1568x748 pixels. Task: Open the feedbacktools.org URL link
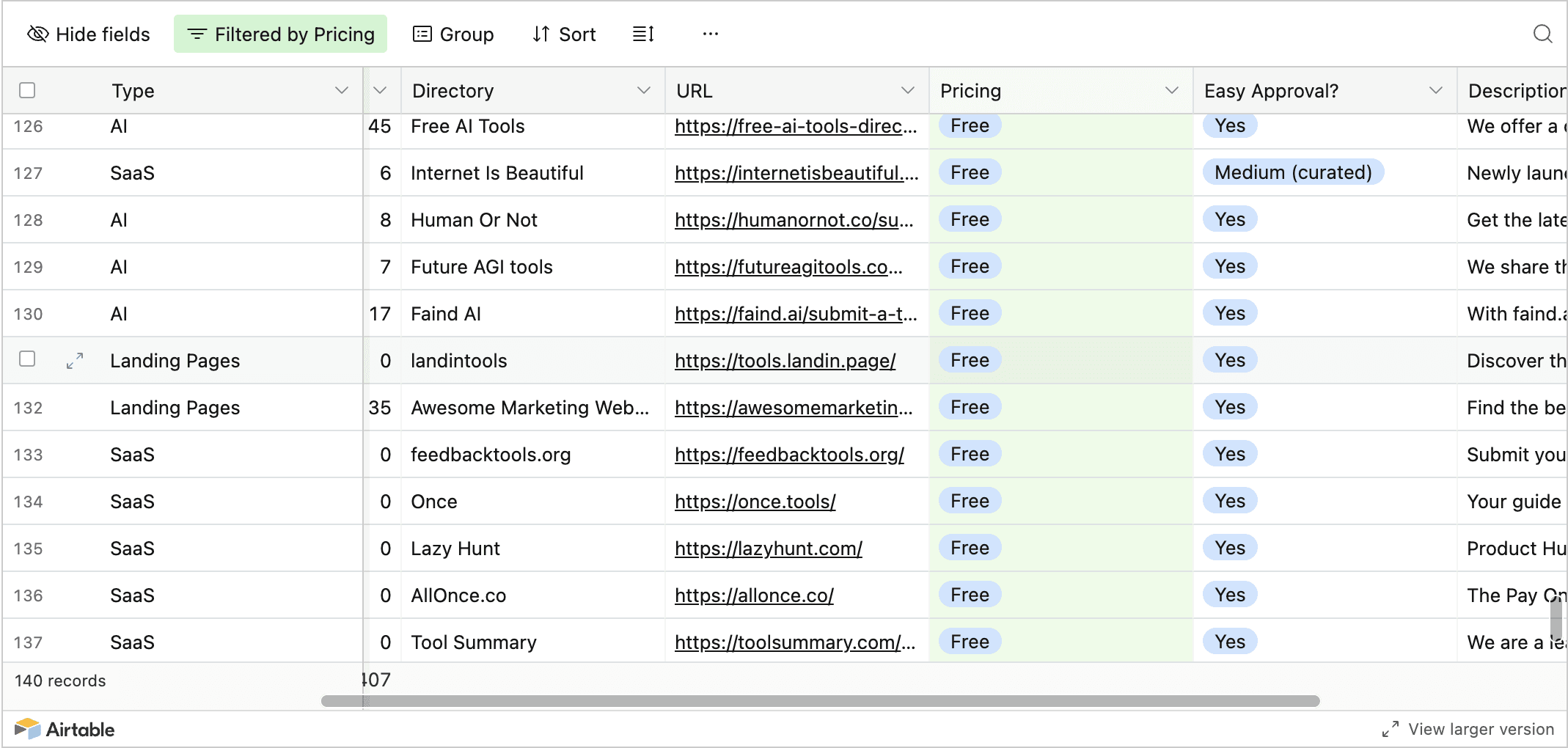789,455
